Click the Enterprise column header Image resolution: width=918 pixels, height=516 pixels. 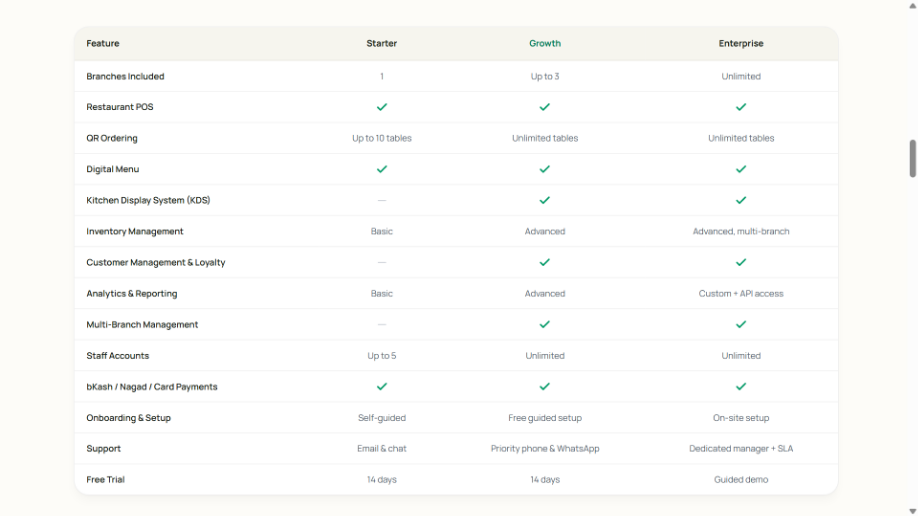click(741, 43)
